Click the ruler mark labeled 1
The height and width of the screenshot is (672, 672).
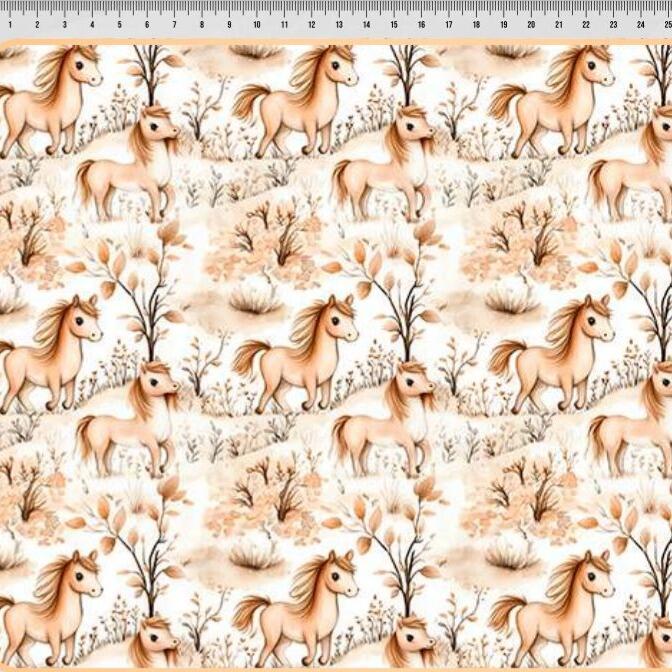10,25
